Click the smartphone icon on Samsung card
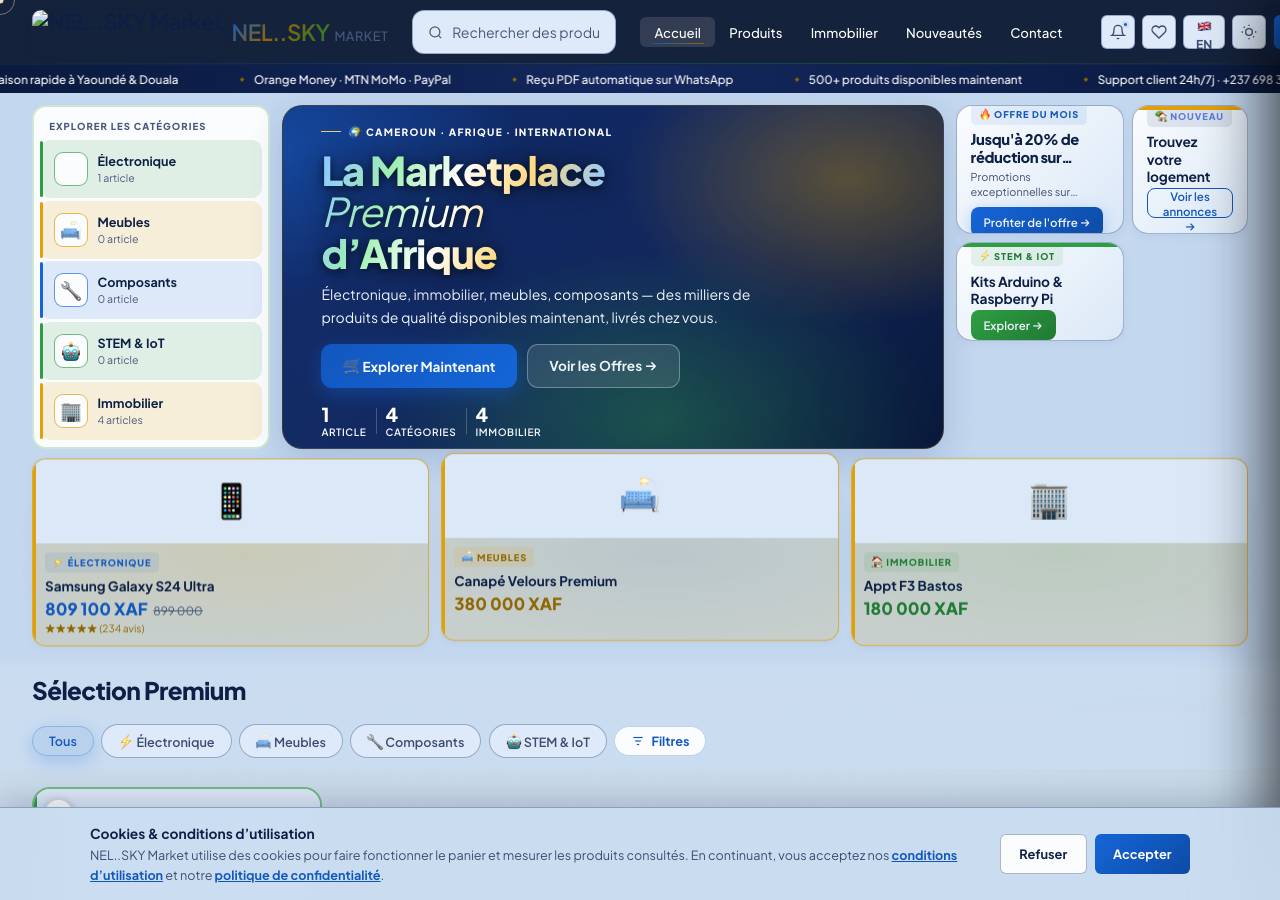The width and height of the screenshot is (1280, 900). pyautogui.click(x=231, y=501)
